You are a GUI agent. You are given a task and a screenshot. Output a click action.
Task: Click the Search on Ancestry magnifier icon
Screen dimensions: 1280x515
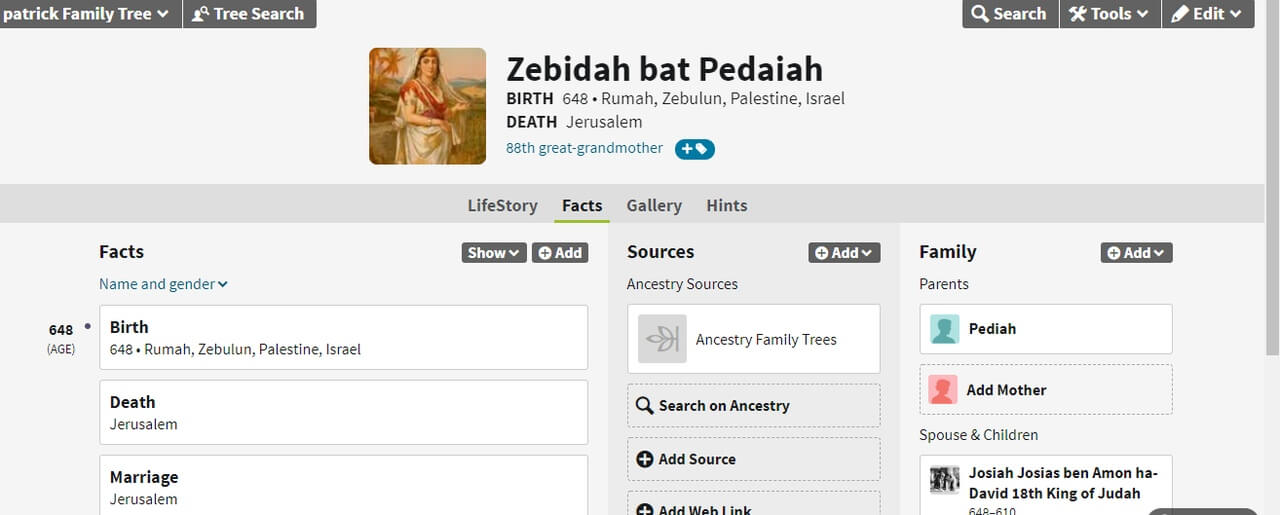tap(645, 406)
